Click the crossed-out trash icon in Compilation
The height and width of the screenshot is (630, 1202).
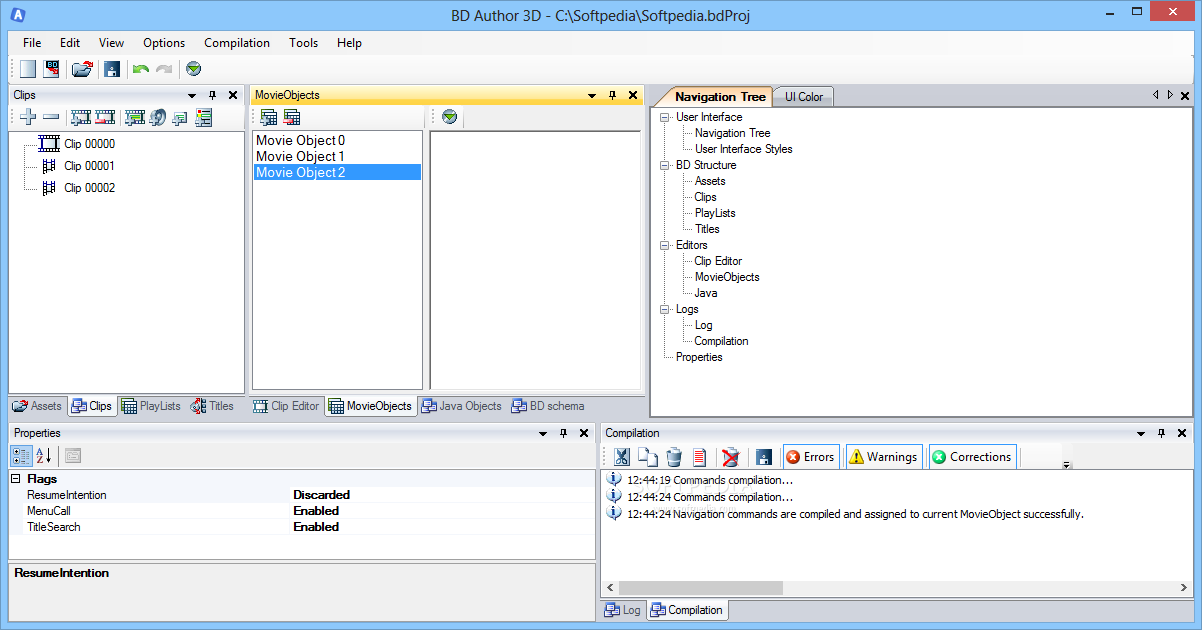731,457
